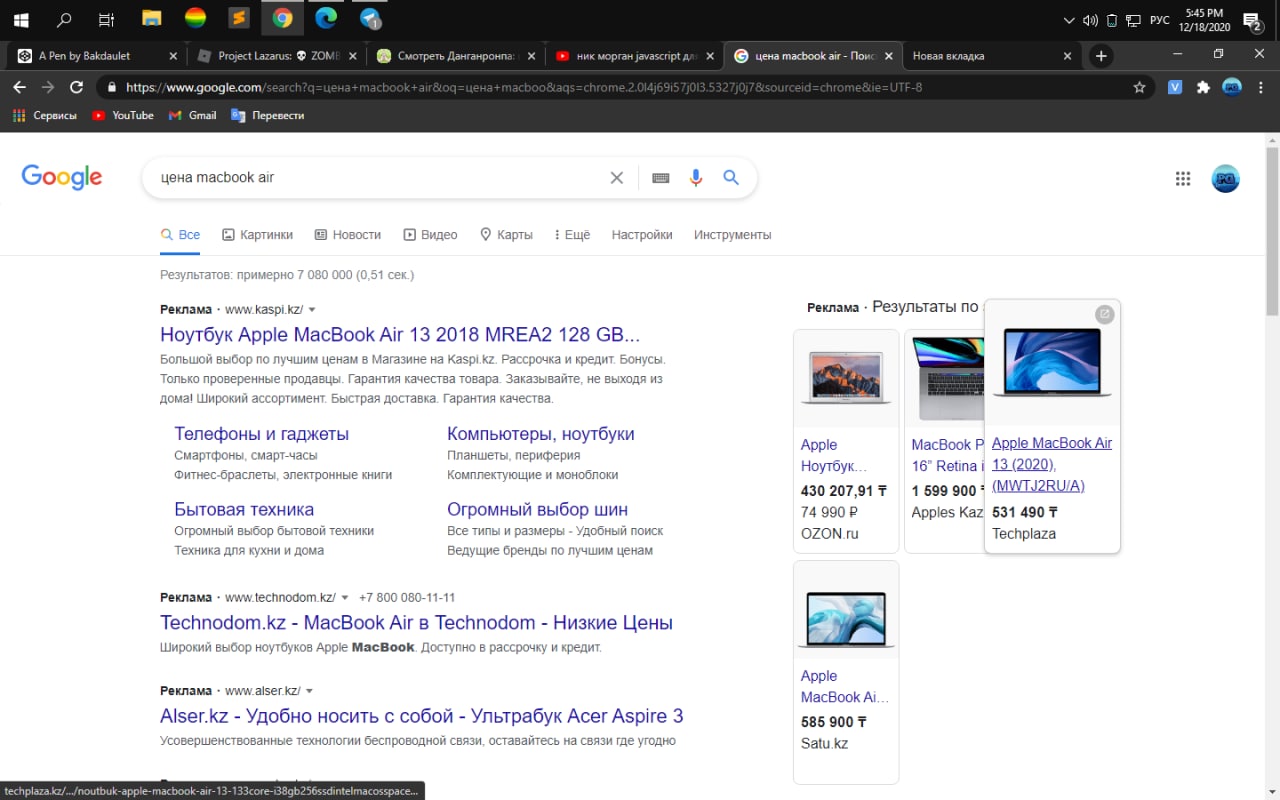Click the РУС keyboard language indicator
Viewport: 1280px width, 800px height.
[x=1159, y=20]
